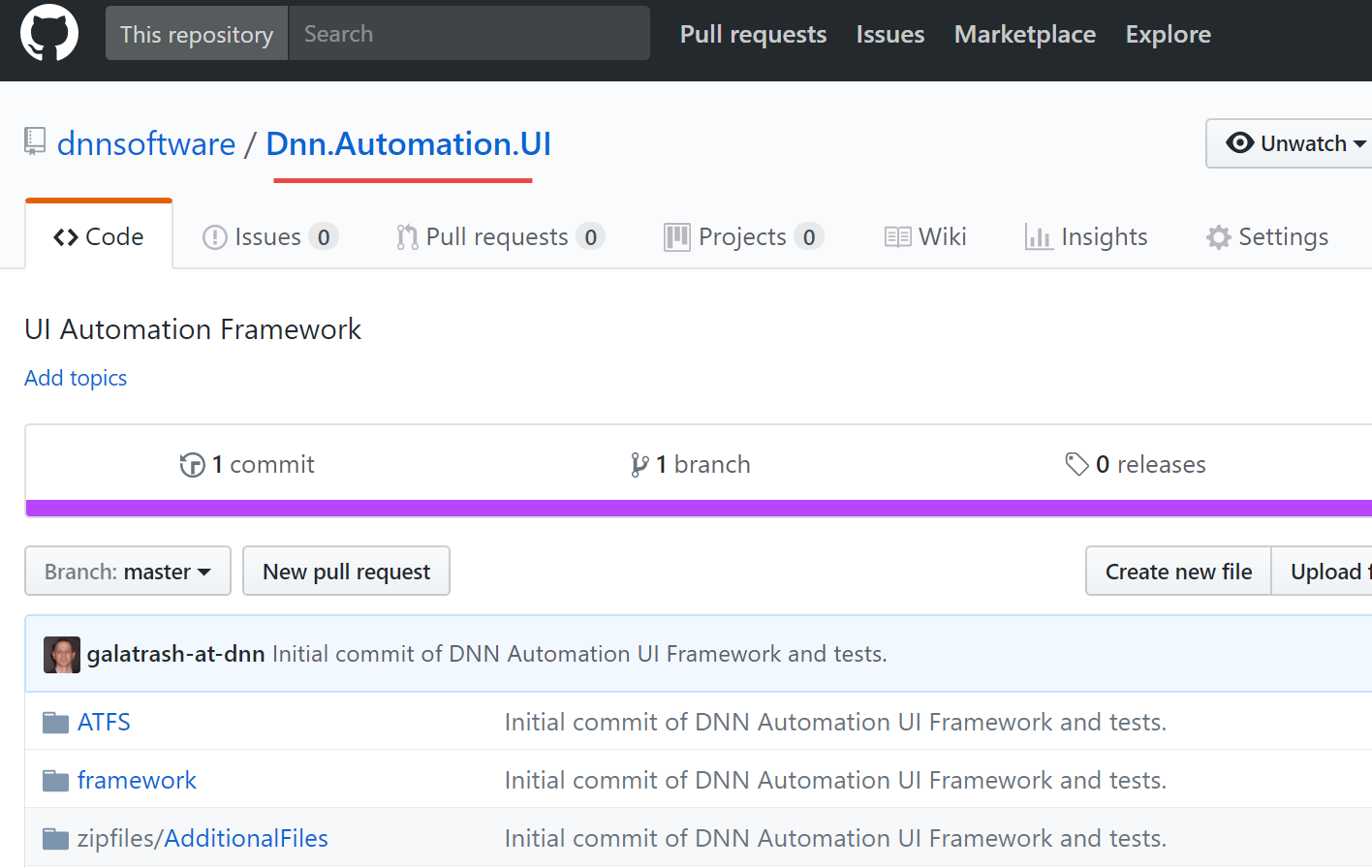Open the ATFS folder icon
The image size is (1372, 868).
56,723
